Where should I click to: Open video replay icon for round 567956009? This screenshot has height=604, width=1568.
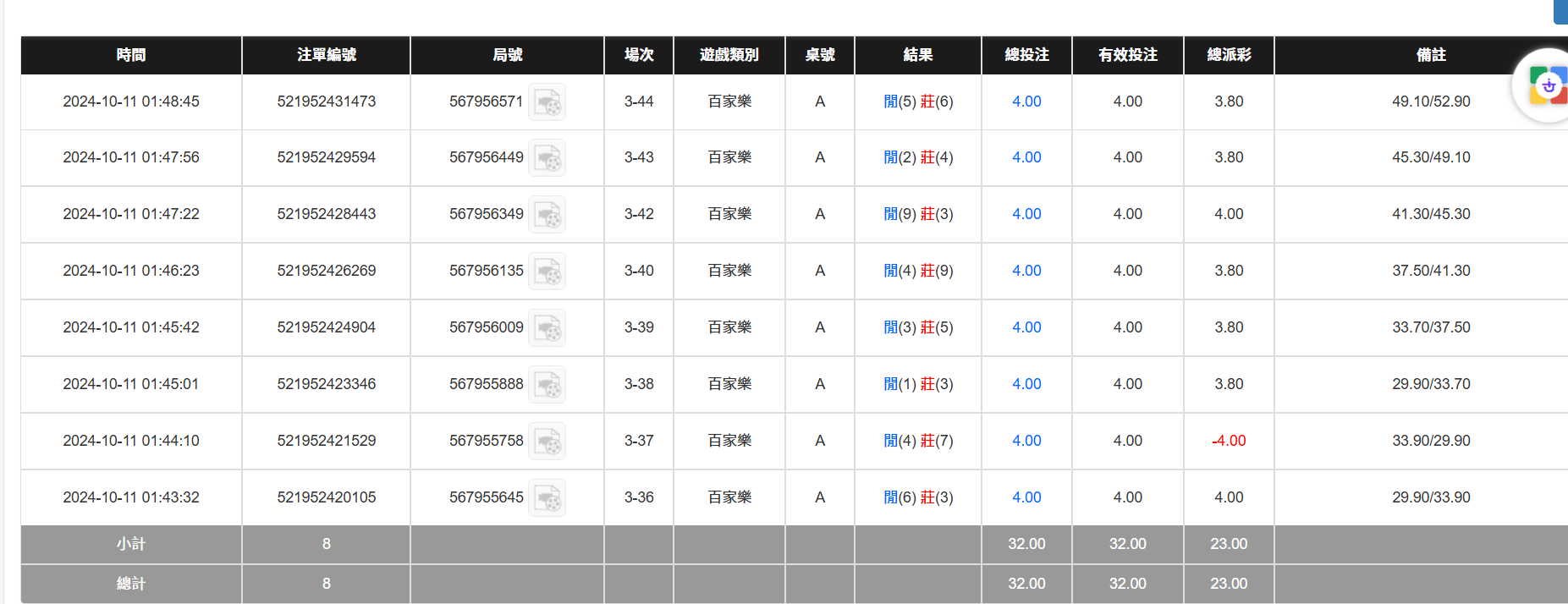click(x=547, y=328)
